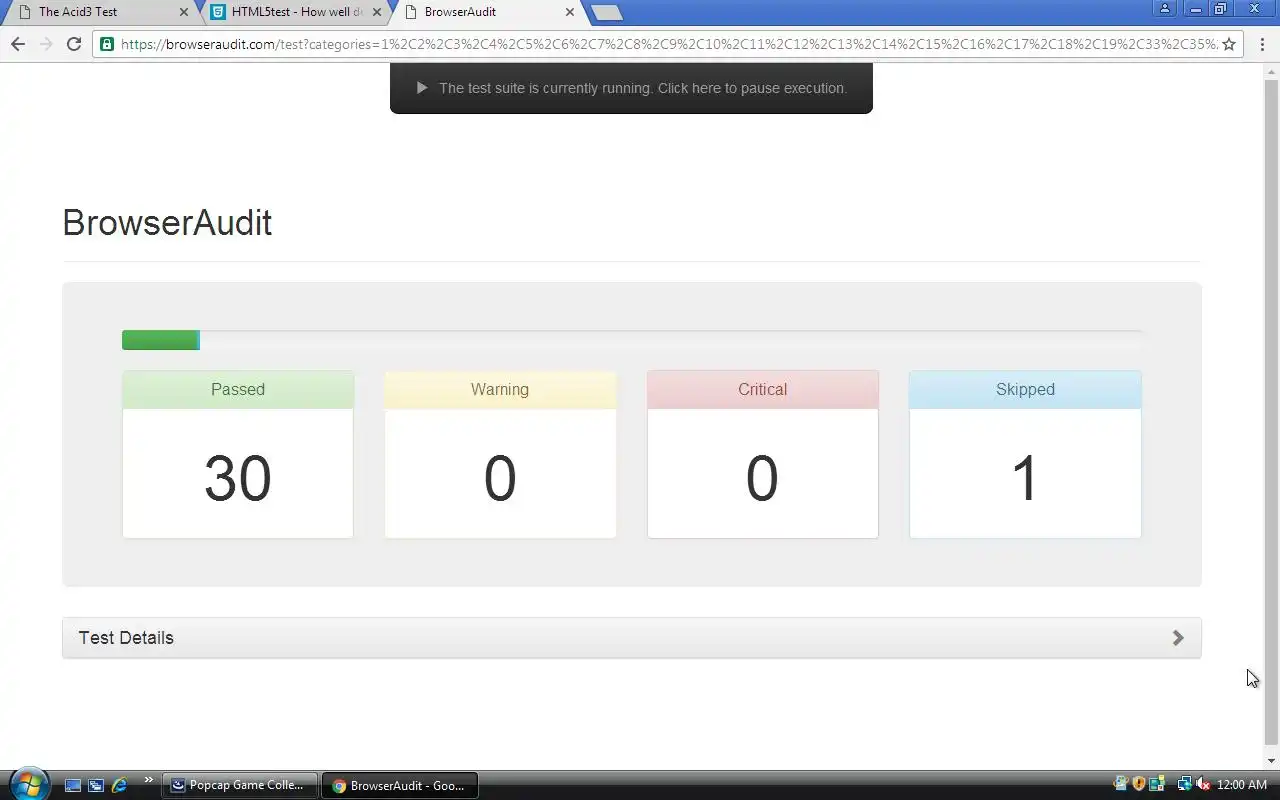
Task: Click the play triangle icon in the banner
Action: [x=421, y=88]
